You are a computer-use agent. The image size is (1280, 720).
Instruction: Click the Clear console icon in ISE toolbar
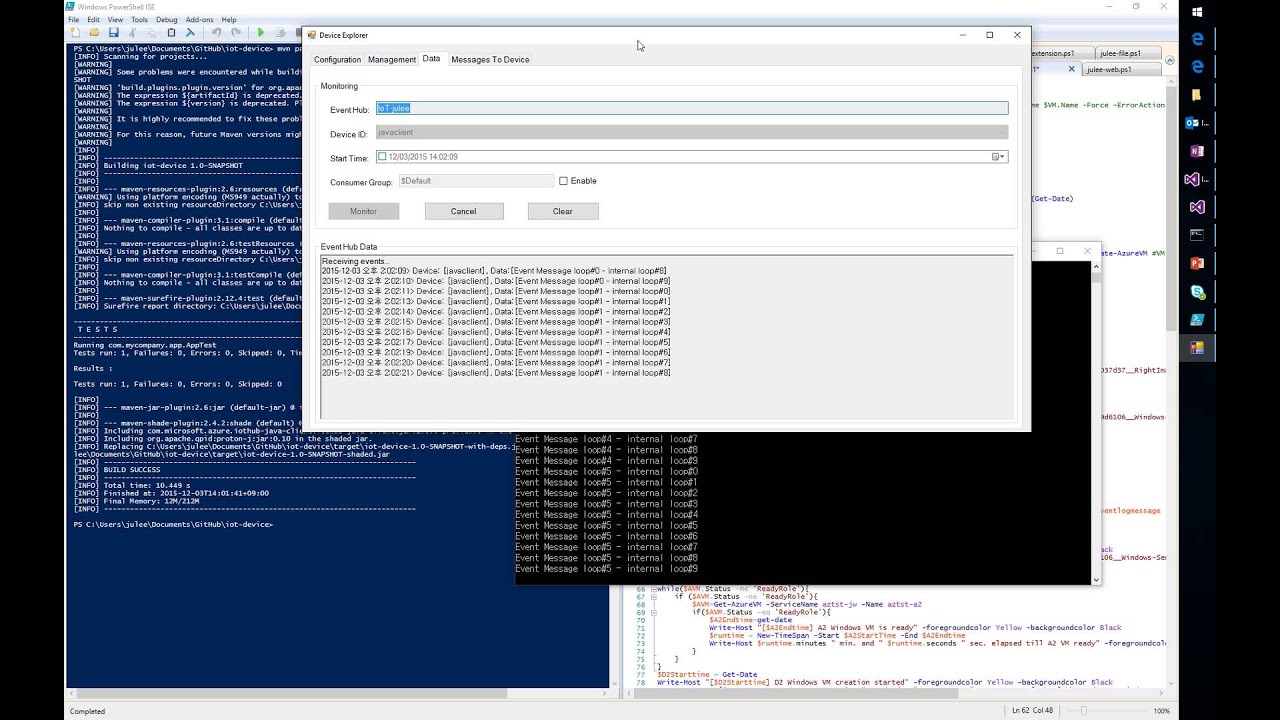coord(191,33)
